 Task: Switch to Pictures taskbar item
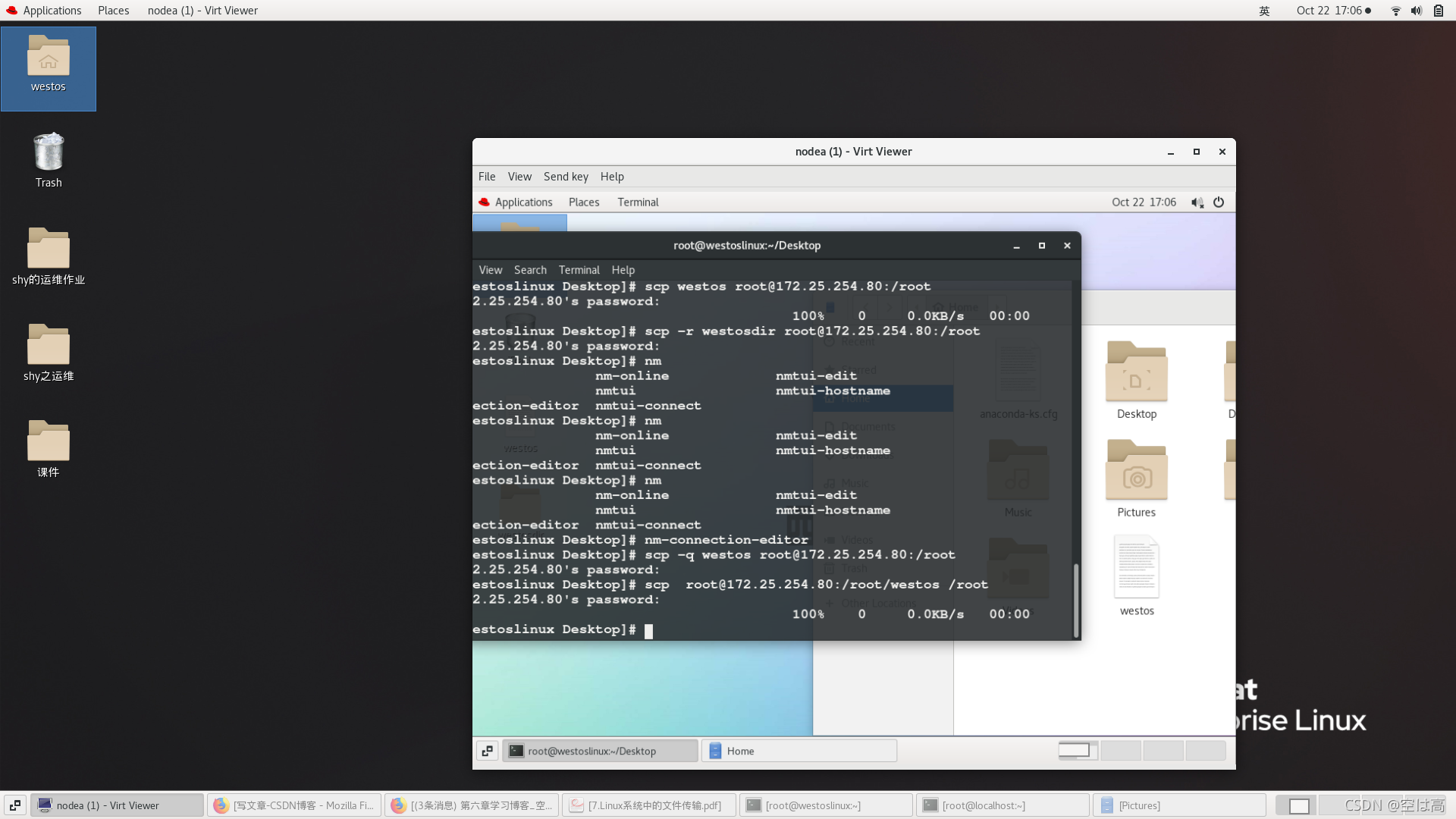click(1180, 805)
